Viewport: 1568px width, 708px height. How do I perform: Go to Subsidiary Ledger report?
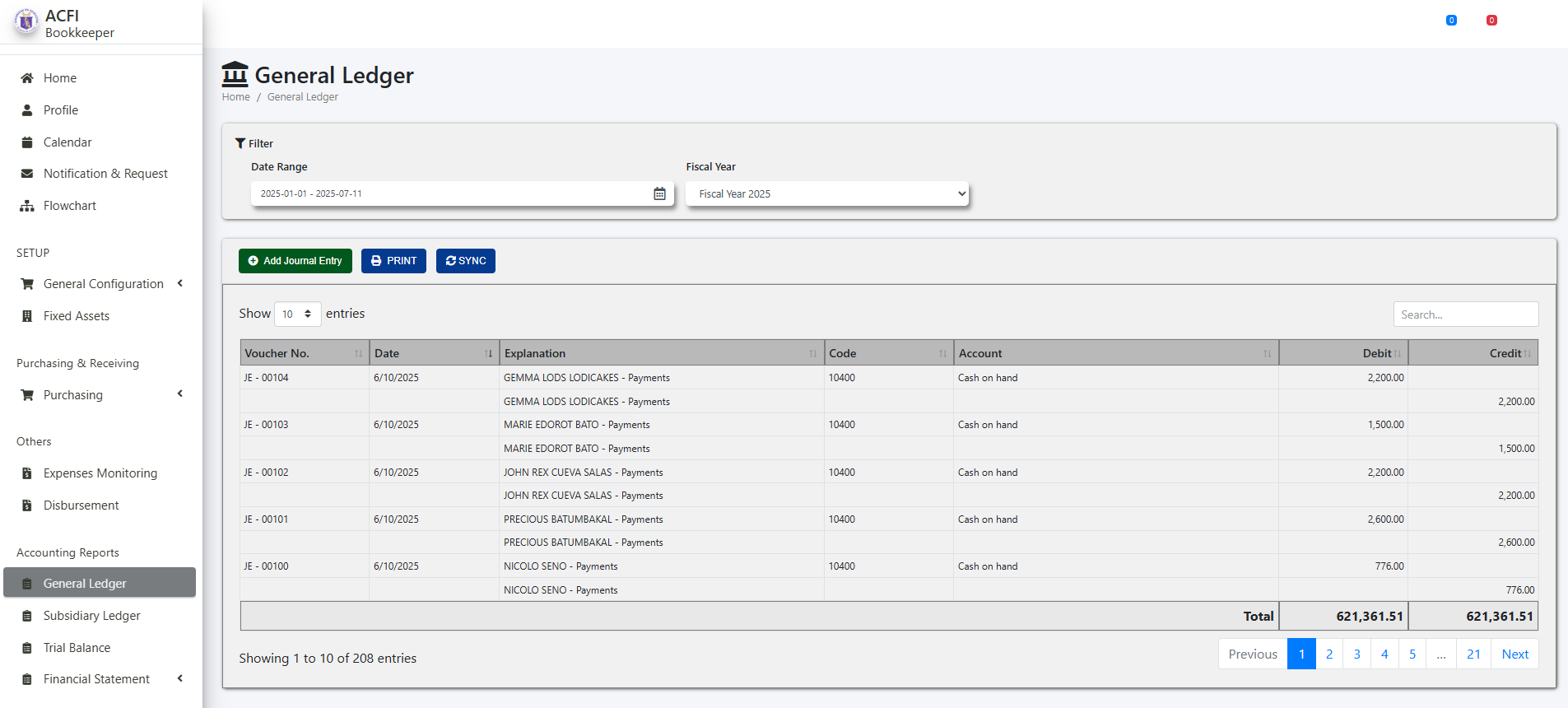(x=91, y=616)
